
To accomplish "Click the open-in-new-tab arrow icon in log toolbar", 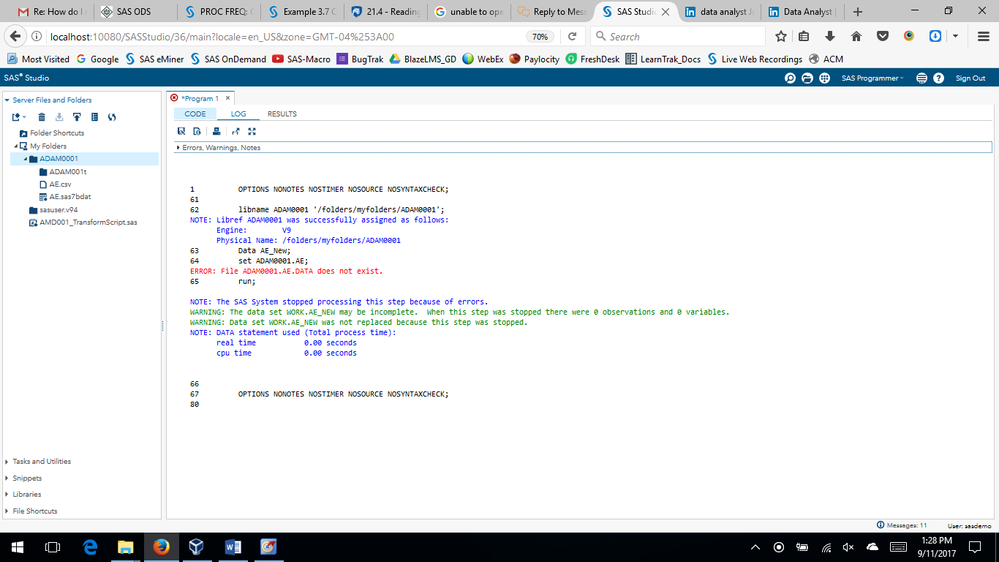I will pyautogui.click(x=236, y=131).
